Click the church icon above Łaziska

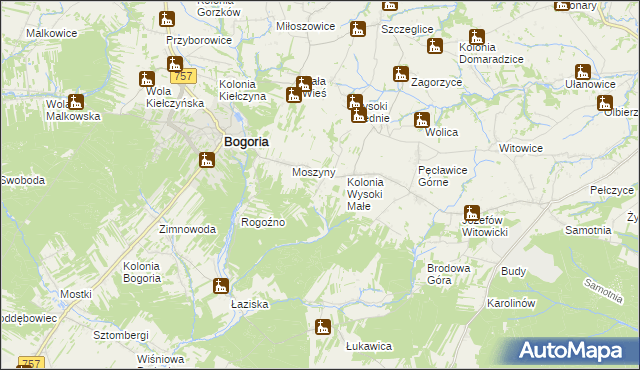point(221,286)
